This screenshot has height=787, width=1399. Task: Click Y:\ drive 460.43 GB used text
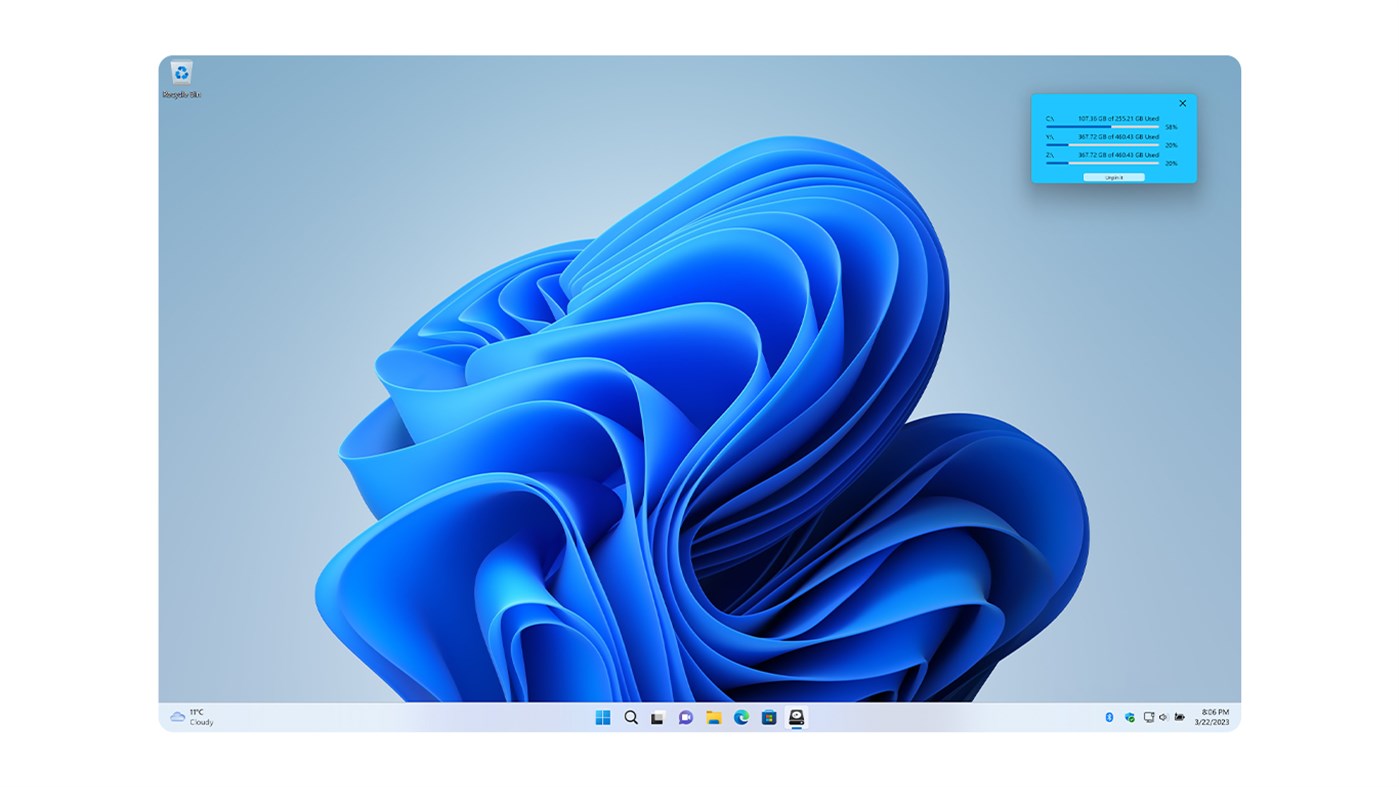coord(1119,137)
